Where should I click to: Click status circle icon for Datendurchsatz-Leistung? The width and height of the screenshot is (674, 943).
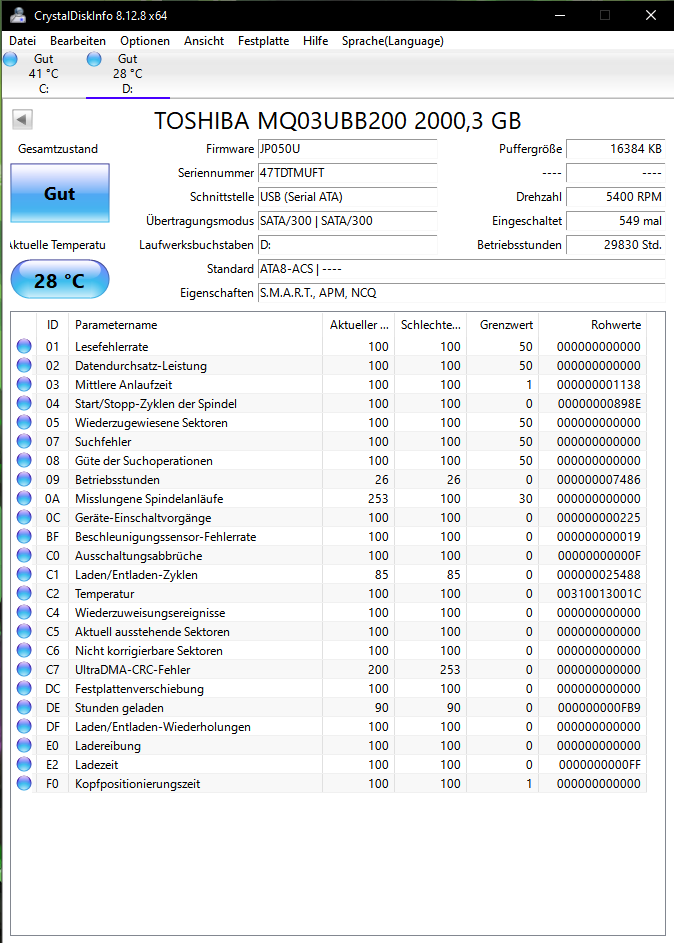(24, 365)
